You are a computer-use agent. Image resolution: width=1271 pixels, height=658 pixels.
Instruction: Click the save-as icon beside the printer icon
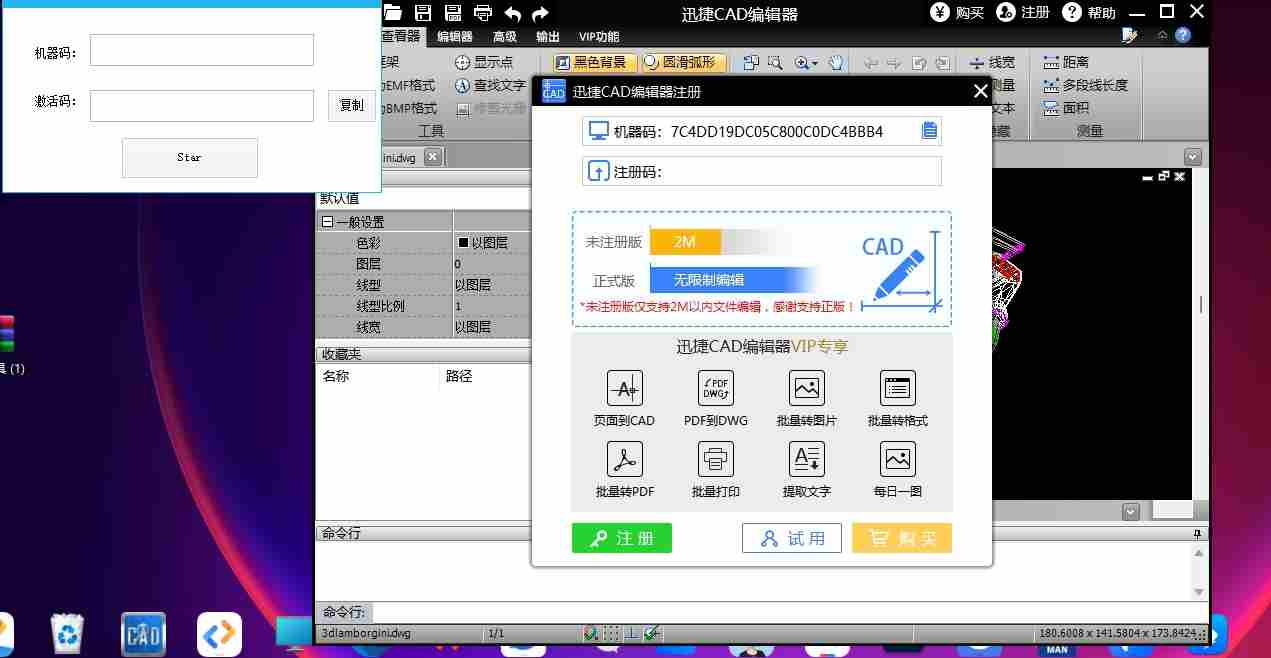[453, 13]
